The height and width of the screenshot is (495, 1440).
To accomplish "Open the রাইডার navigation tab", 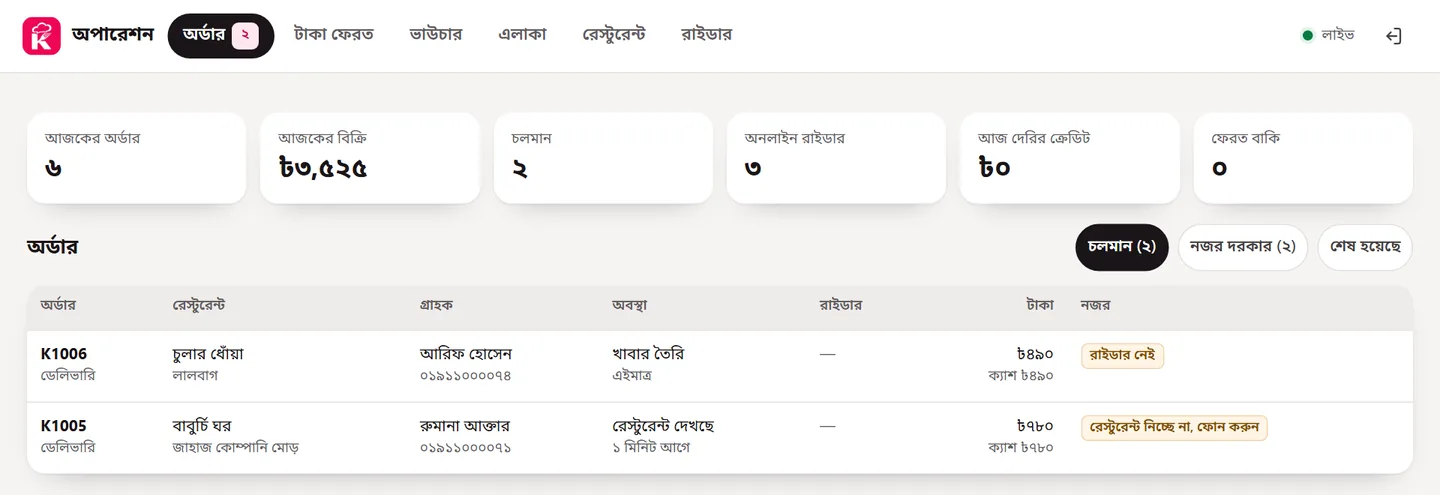I will tap(707, 35).
